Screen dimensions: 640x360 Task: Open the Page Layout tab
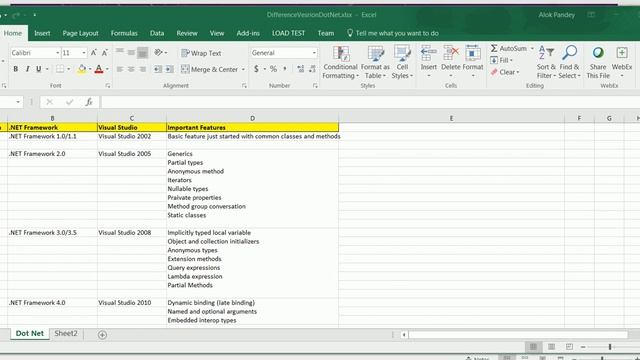pyautogui.click(x=80, y=33)
